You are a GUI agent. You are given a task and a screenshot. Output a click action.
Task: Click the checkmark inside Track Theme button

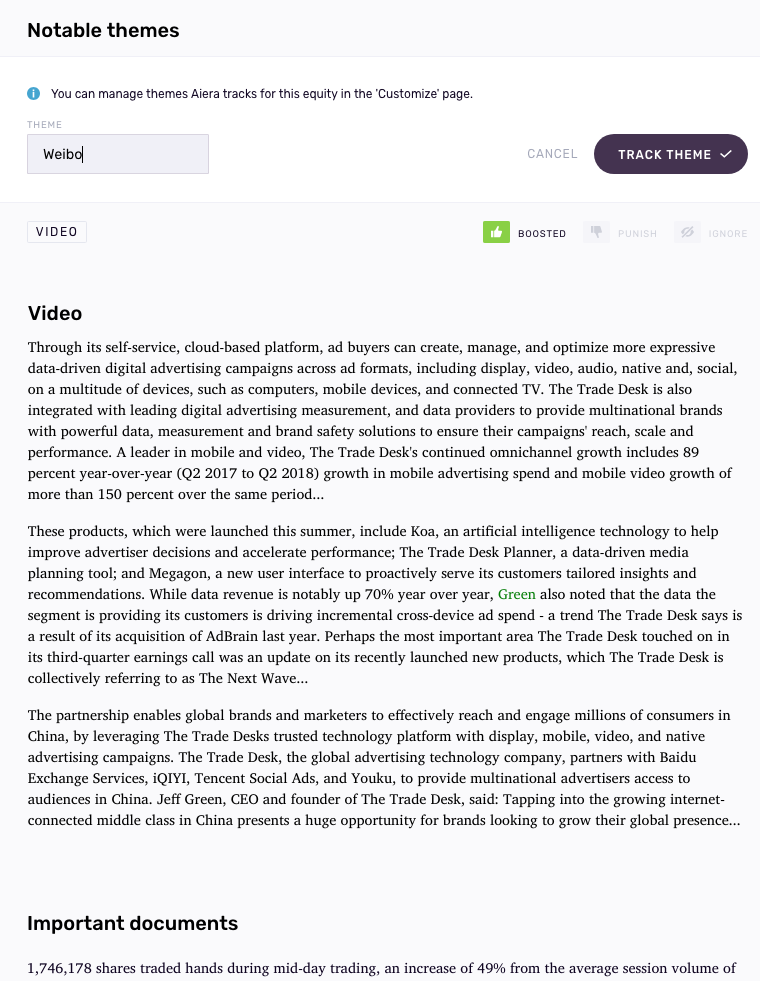click(x=726, y=155)
